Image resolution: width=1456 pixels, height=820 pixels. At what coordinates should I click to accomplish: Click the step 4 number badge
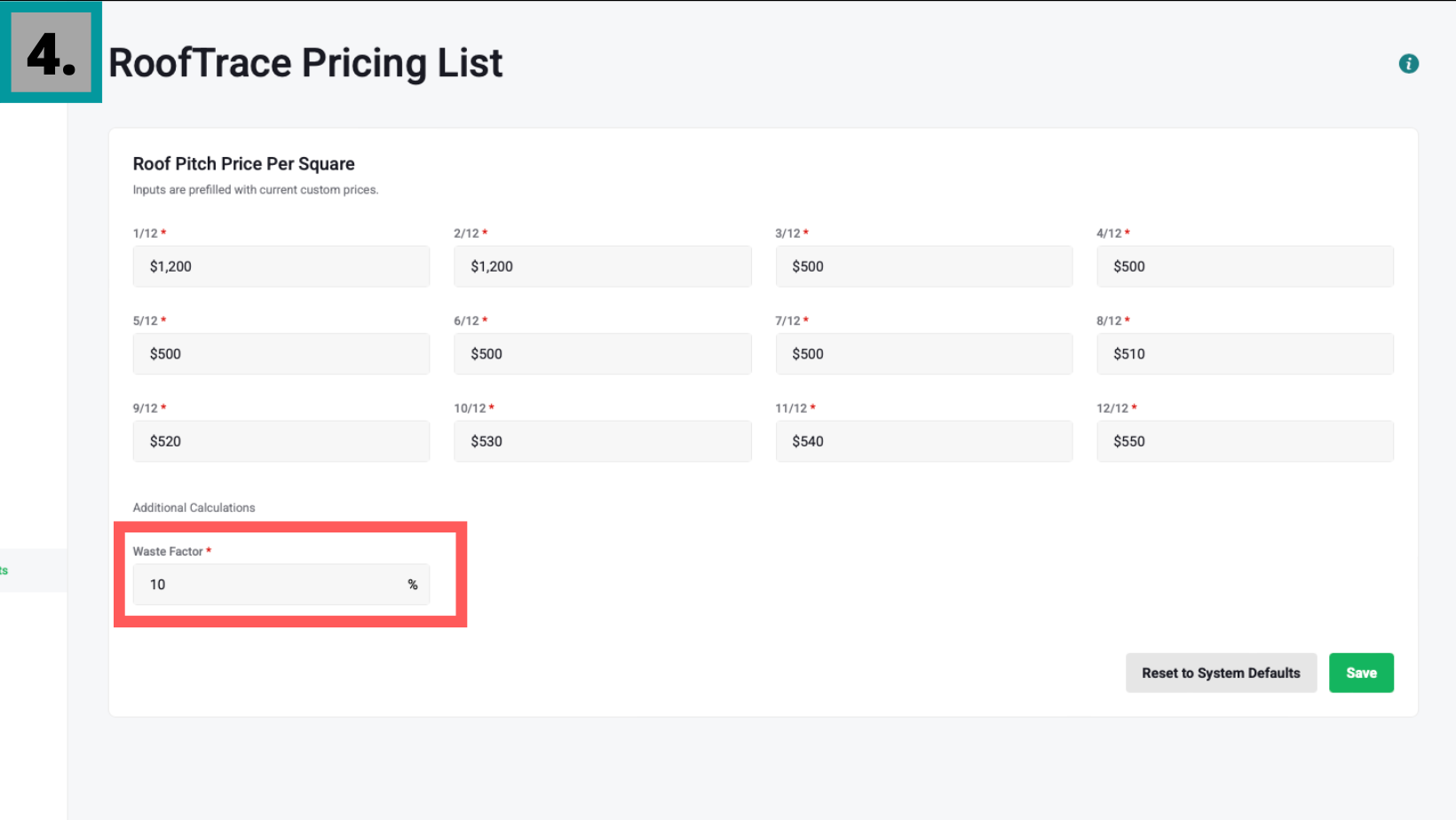51,52
